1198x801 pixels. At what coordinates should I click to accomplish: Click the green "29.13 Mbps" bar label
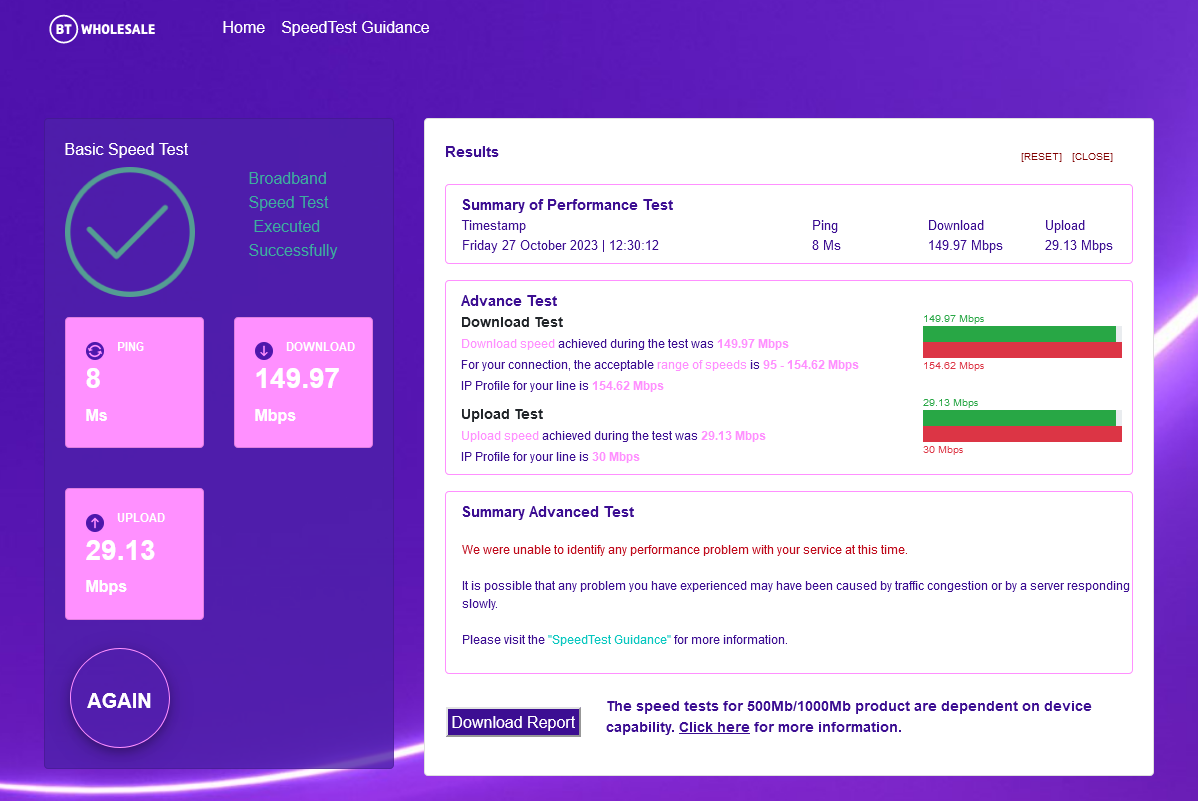[950, 403]
